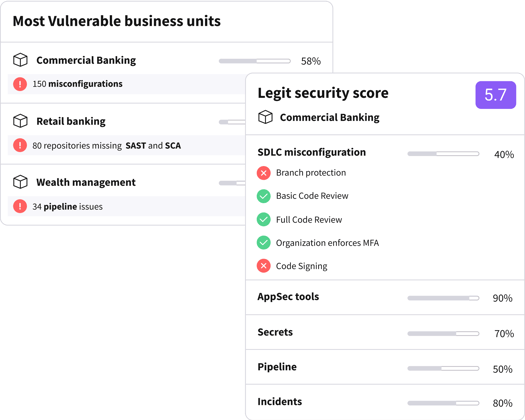Click the cube icon in the Legit security score card
This screenshot has width=525, height=420.
point(265,117)
